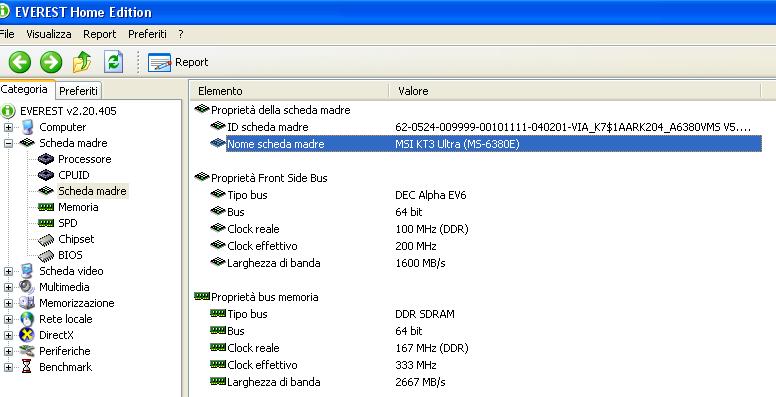Image resolution: width=776 pixels, height=397 pixels.
Task: Click the memory bus Tipo bus icon
Action: pyautogui.click(x=218, y=313)
